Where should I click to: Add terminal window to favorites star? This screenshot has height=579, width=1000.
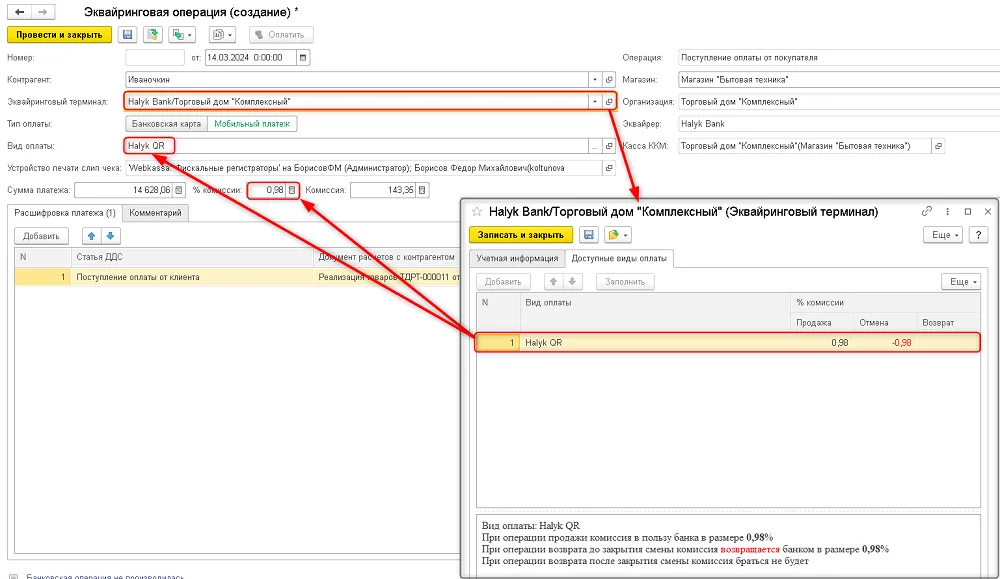click(x=477, y=212)
